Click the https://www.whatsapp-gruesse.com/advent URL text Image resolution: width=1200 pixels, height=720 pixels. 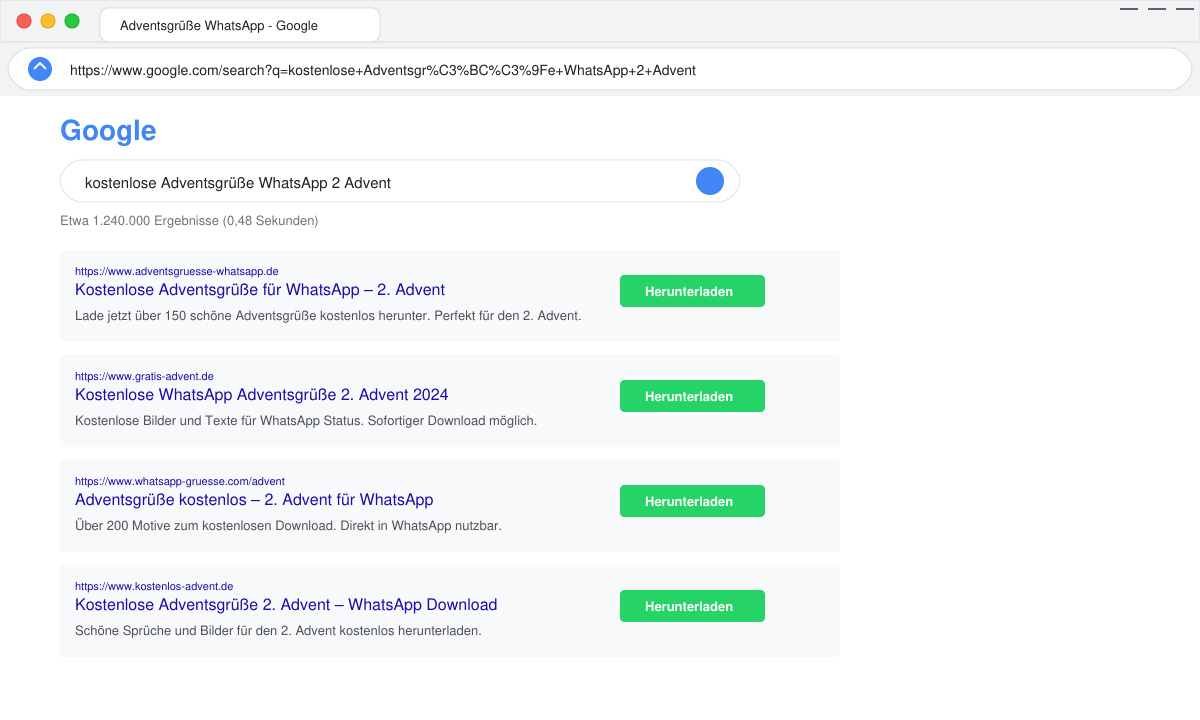[x=180, y=481]
